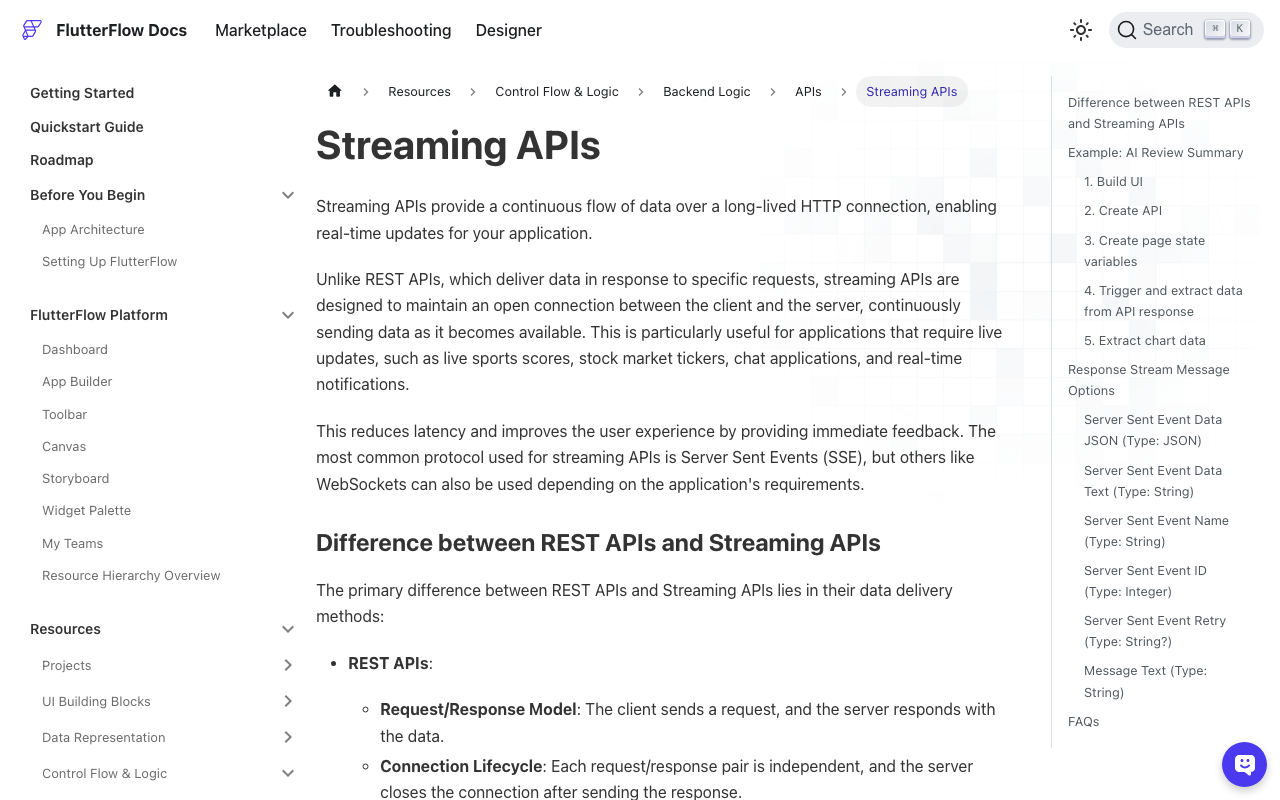Open the Quickstart Guide page

[x=87, y=127]
